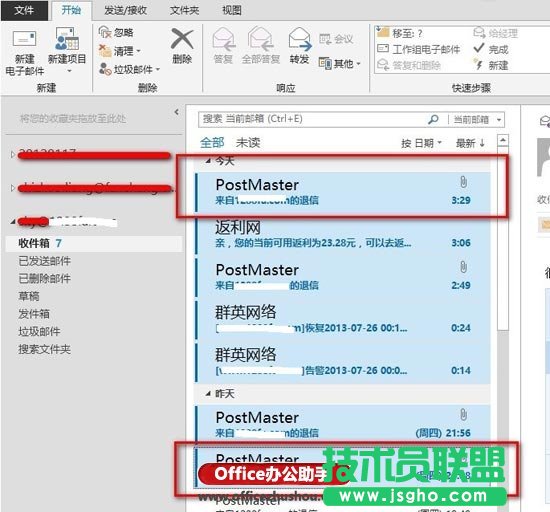Open the 按 日期 sort dropdown
This screenshot has height=512, width=550.
click(421, 143)
